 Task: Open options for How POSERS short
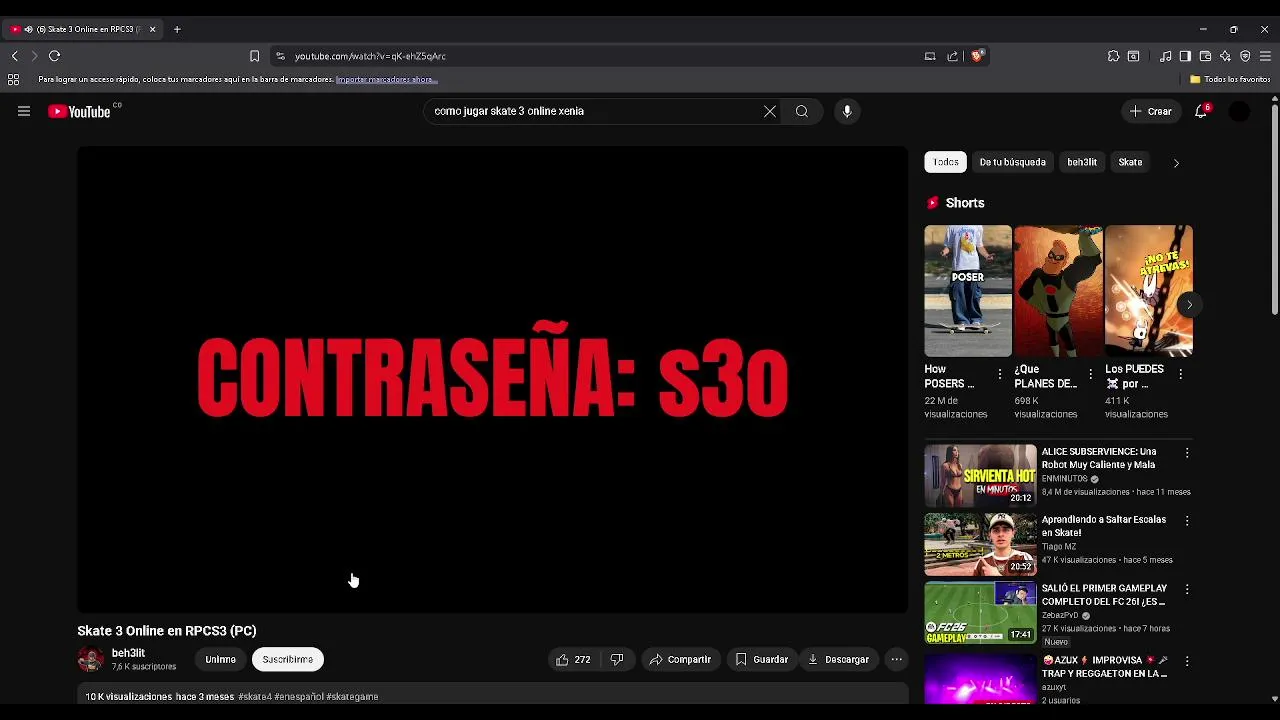point(1000,374)
